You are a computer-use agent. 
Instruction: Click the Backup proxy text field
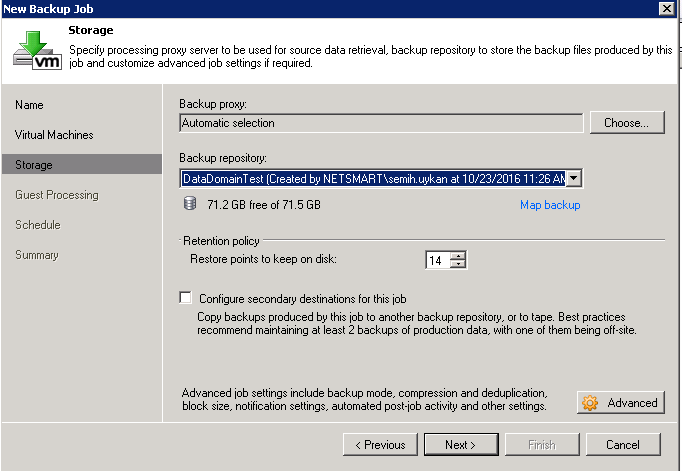[380, 123]
